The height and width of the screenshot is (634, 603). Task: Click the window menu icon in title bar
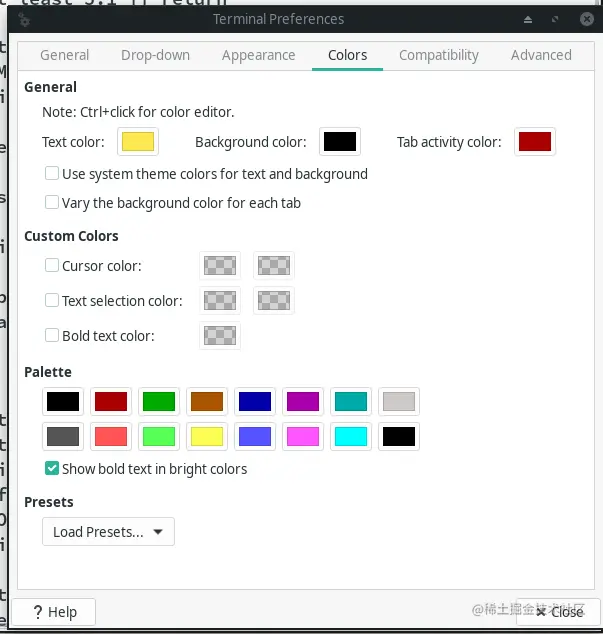pos(24,20)
